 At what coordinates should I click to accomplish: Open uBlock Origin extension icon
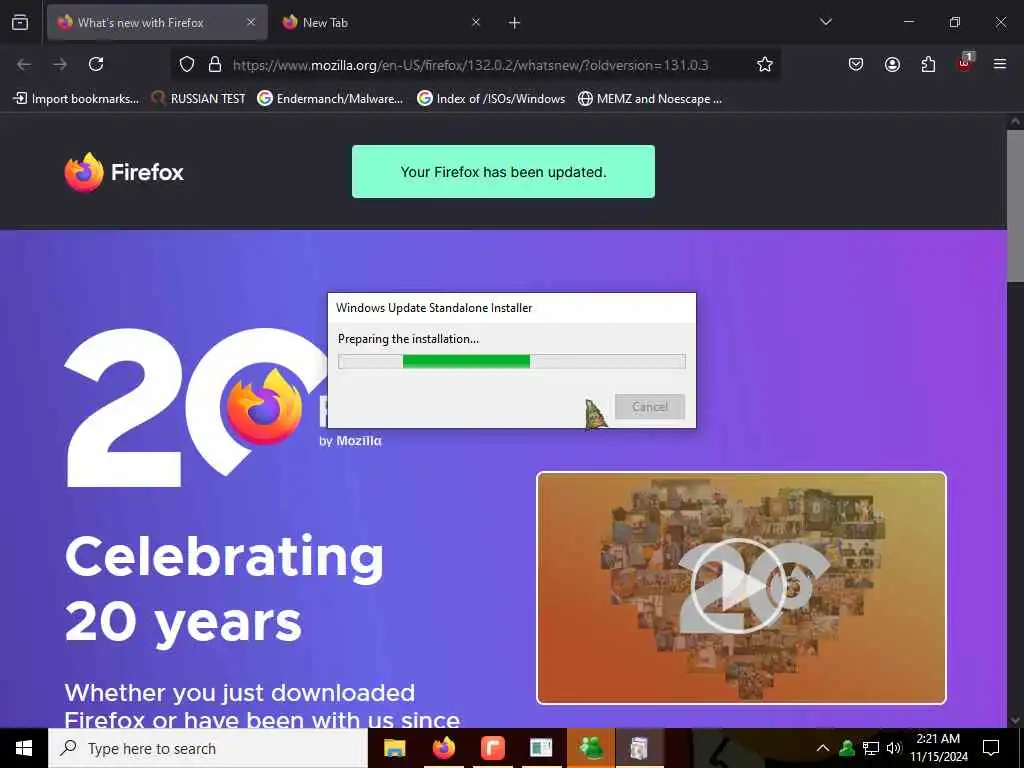click(965, 63)
